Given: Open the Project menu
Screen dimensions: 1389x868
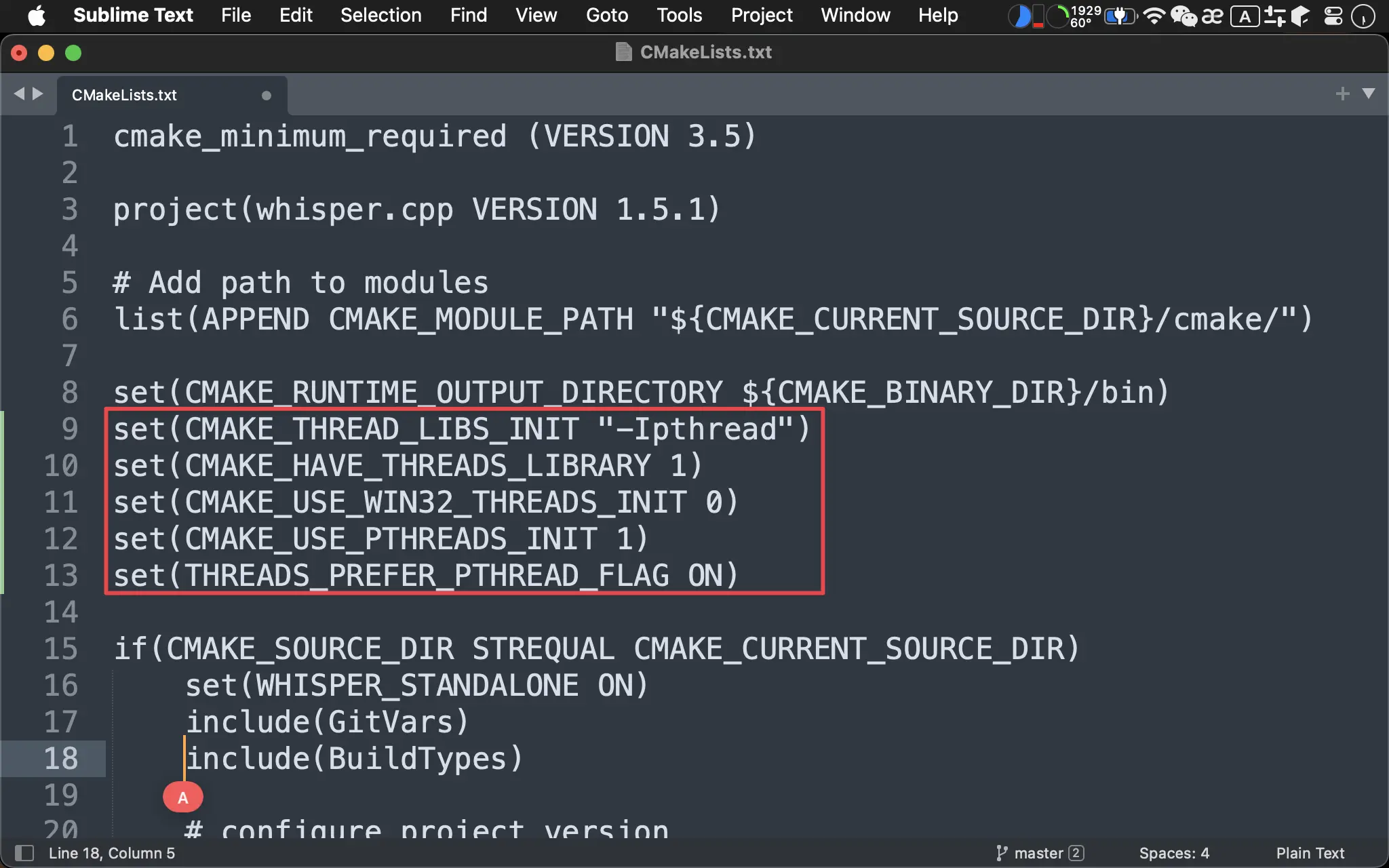Looking at the screenshot, I should 762,15.
